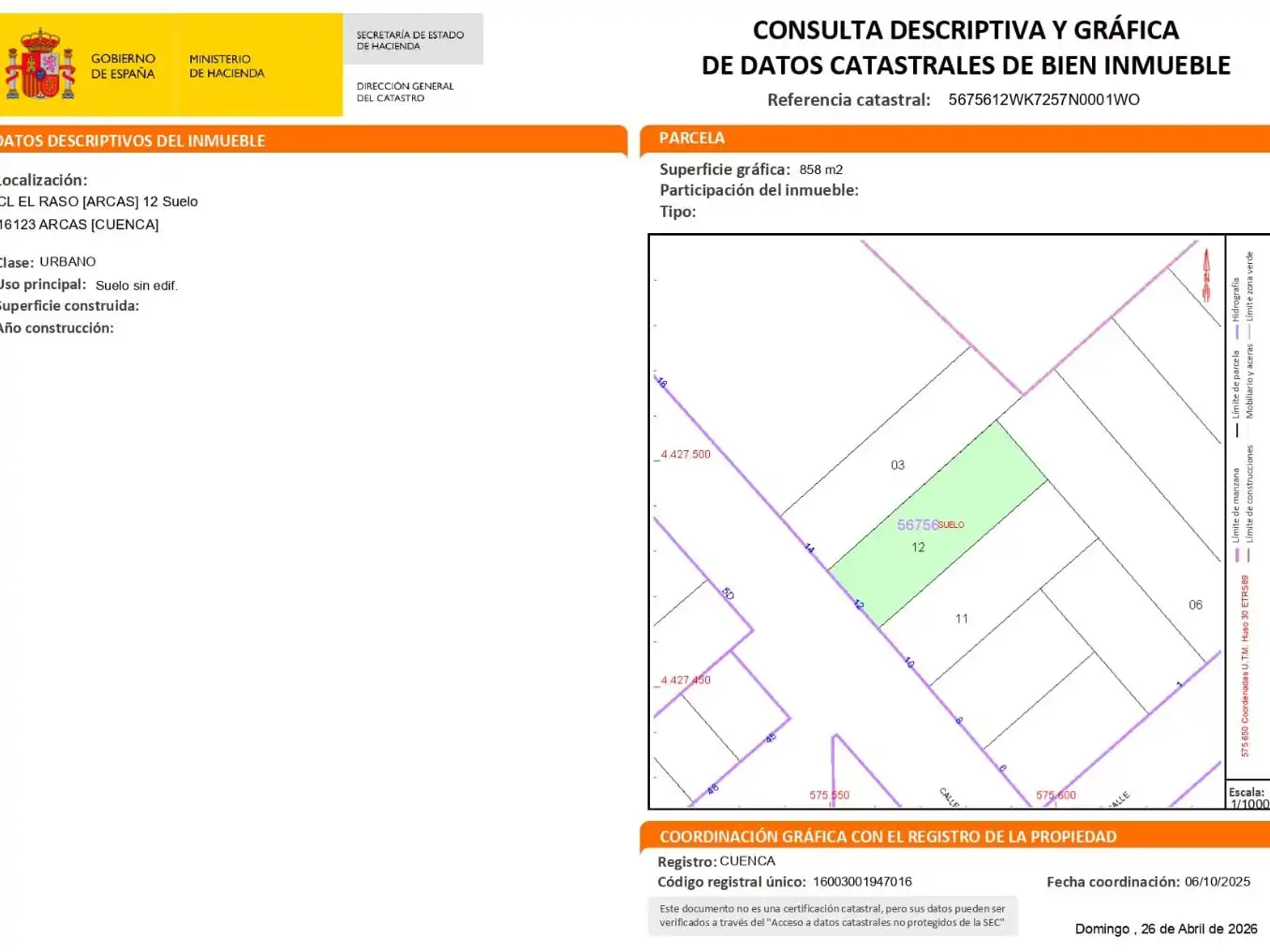Click the 'Límite de manzana' legend entry
The height and width of the screenshot is (952, 1270).
1236,515
